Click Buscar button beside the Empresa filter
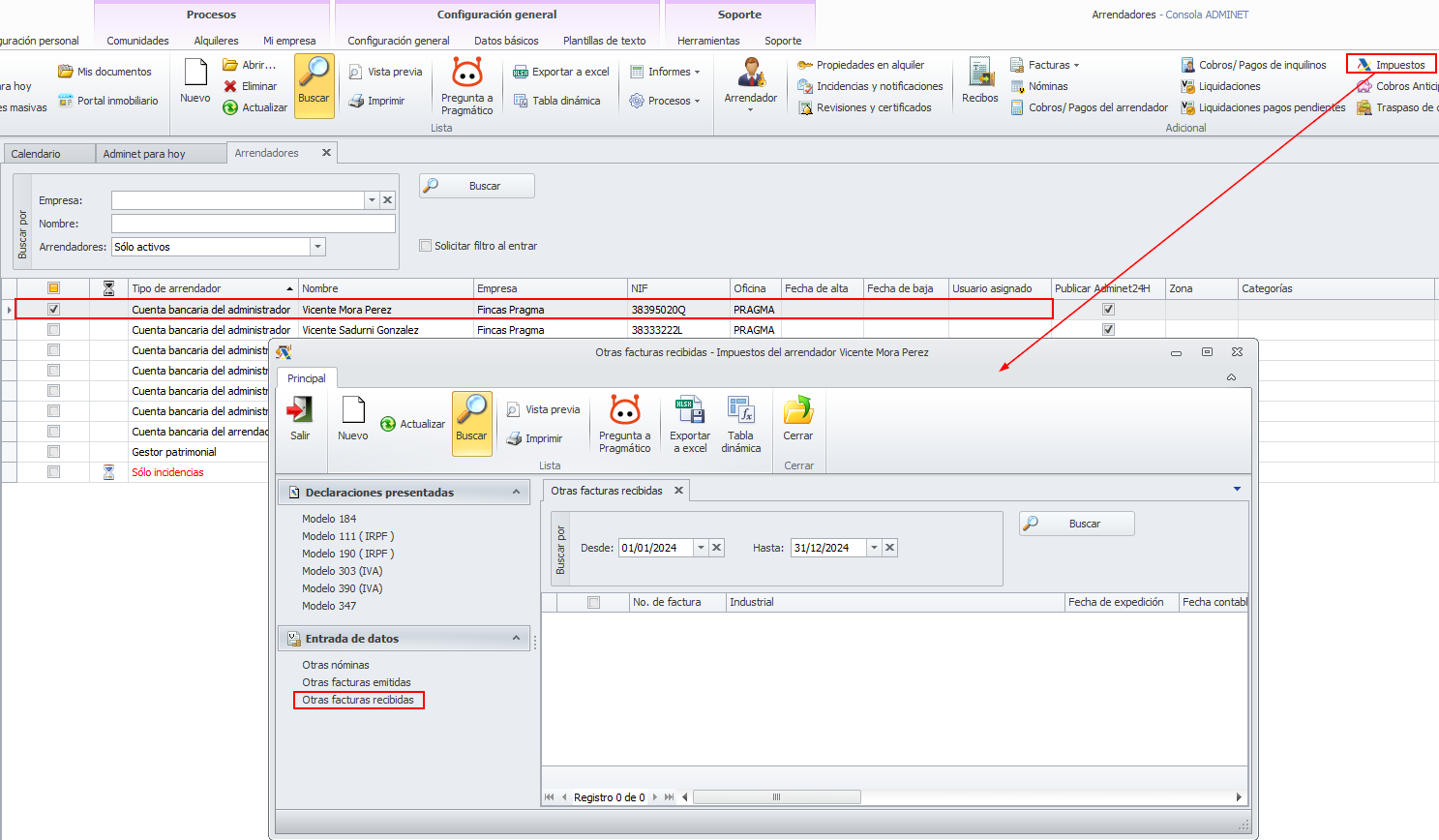1439x840 pixels. (477, 186)
